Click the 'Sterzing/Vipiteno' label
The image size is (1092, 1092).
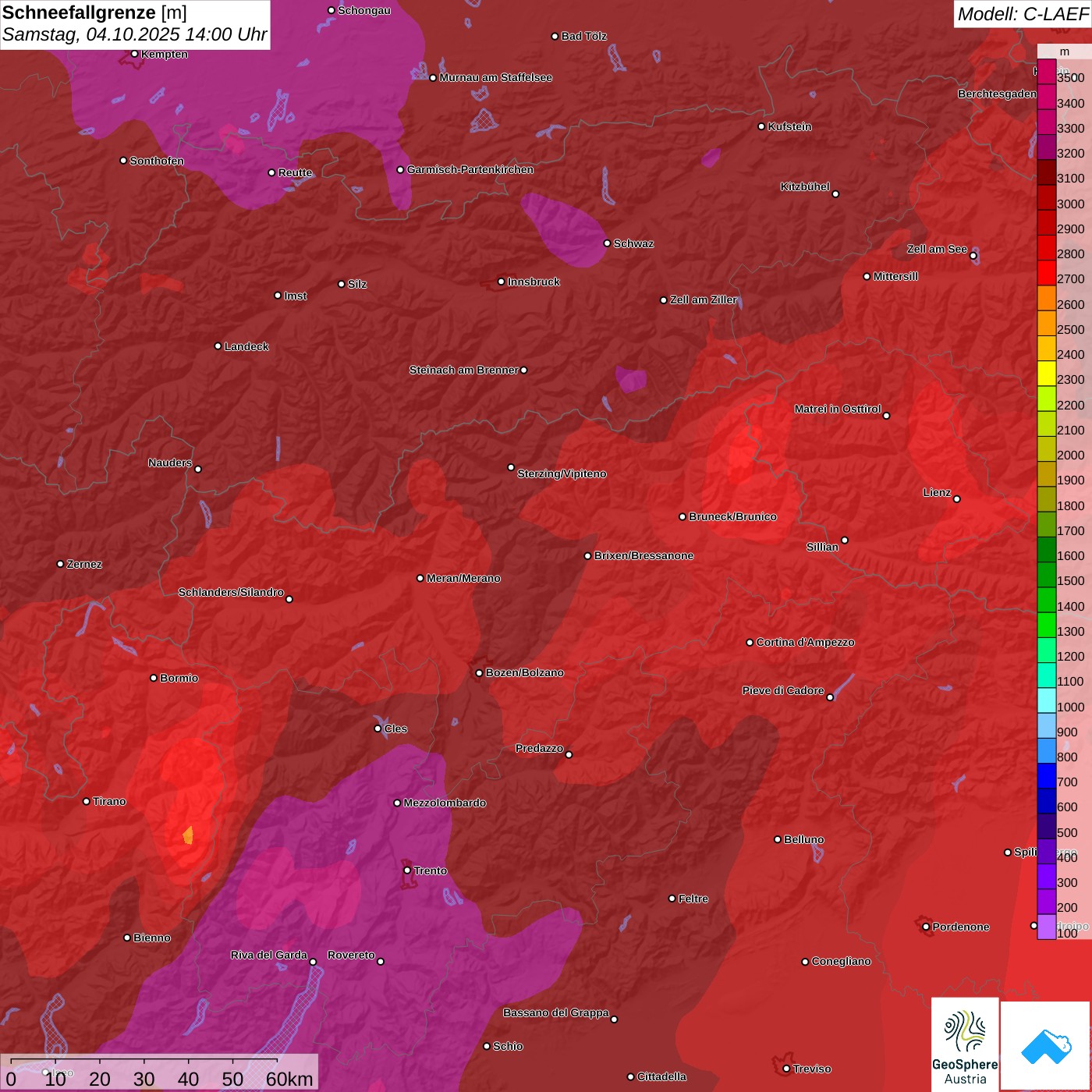click(562, 473)
